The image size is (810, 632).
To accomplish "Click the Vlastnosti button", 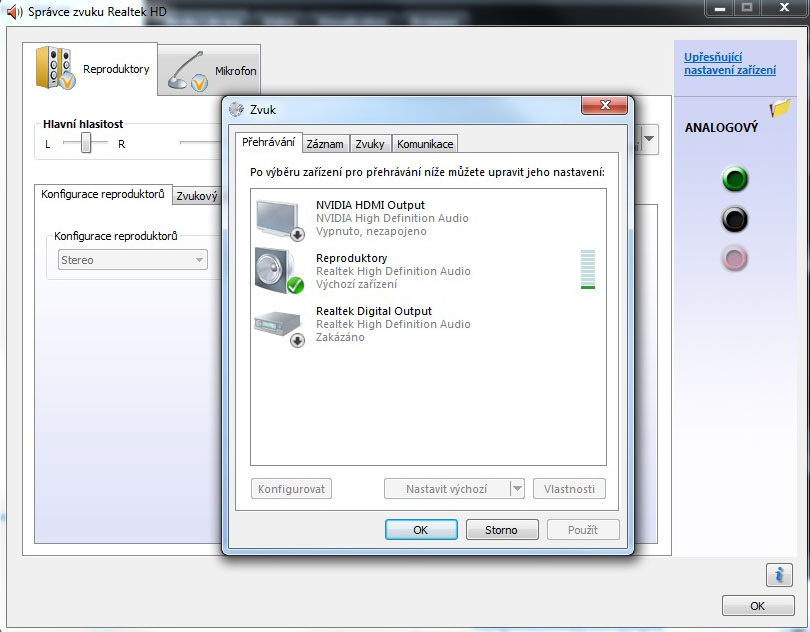I will [x=569, y=489].
